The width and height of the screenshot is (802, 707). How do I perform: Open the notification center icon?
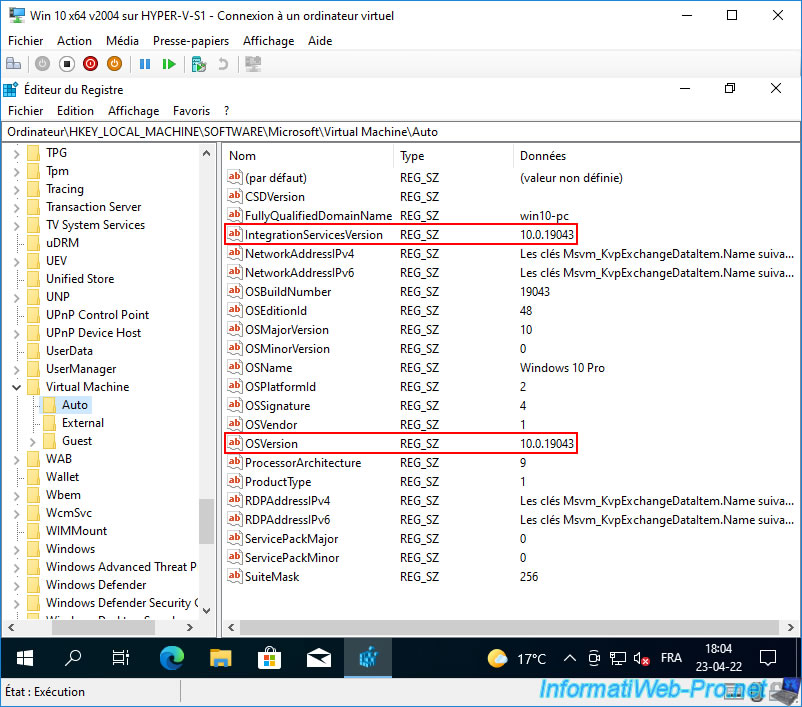point(768,658)
